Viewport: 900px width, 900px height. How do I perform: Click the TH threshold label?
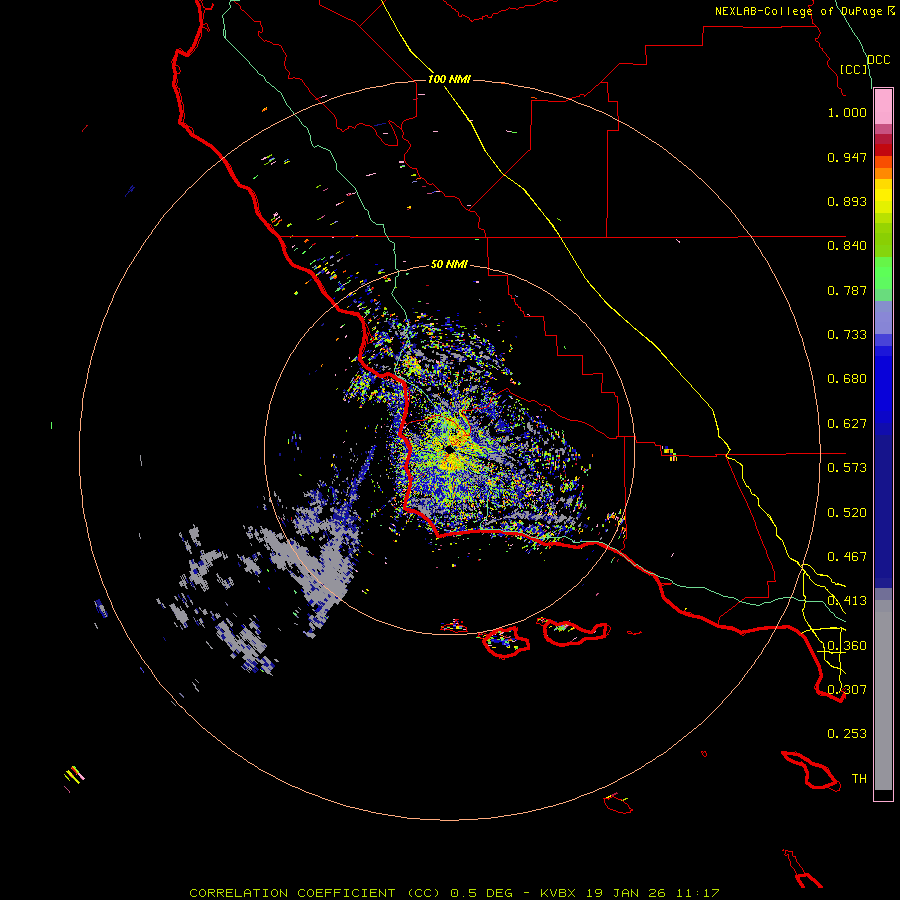click(x=859, y=779)
